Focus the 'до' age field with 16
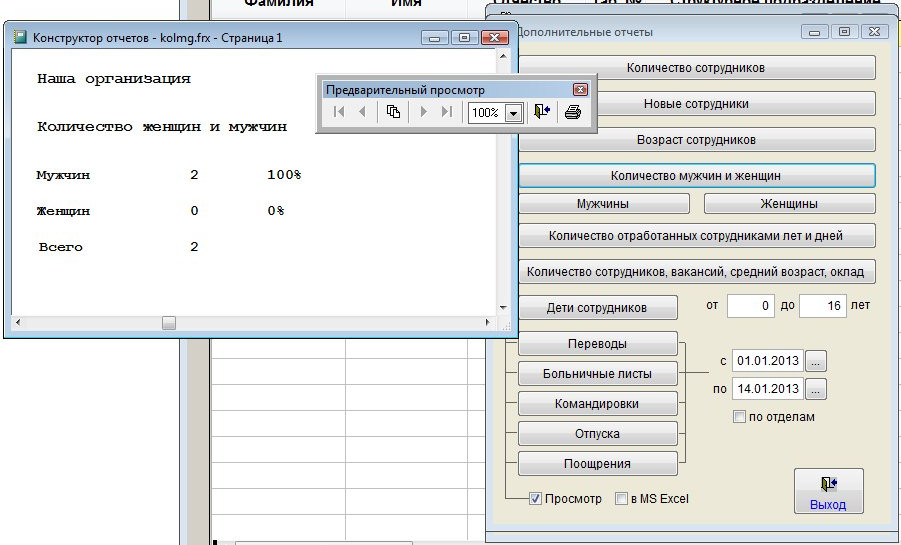901x545 pixels. pyautogui.click(x=823, y=306)
